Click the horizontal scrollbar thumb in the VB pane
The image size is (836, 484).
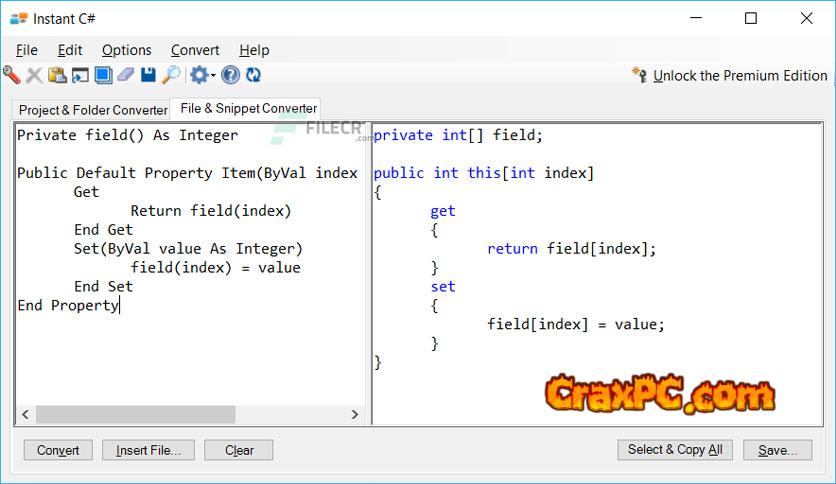point(135,414)
